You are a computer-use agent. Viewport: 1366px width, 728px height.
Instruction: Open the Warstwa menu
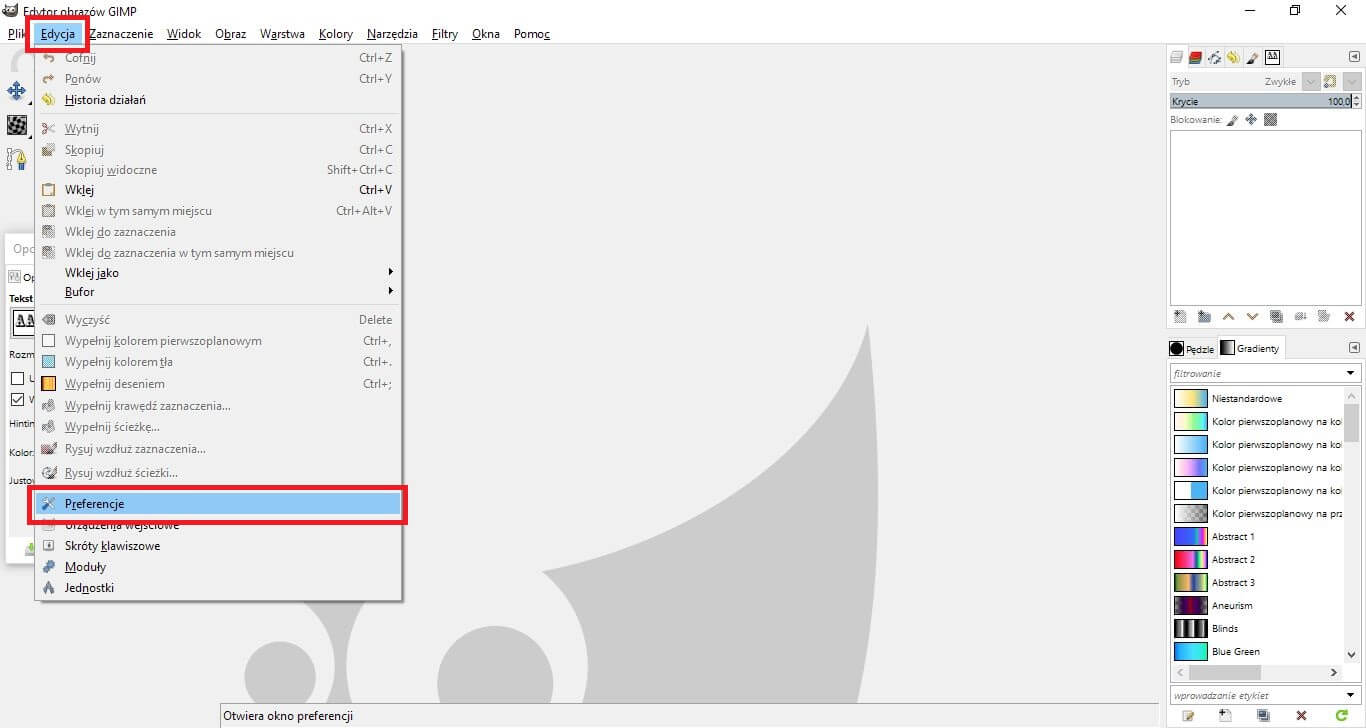coord(282,34)
